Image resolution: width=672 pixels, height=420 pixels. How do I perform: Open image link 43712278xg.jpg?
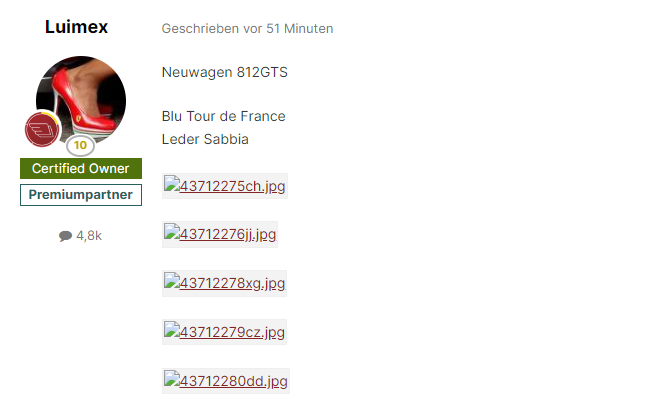(232, 283)
